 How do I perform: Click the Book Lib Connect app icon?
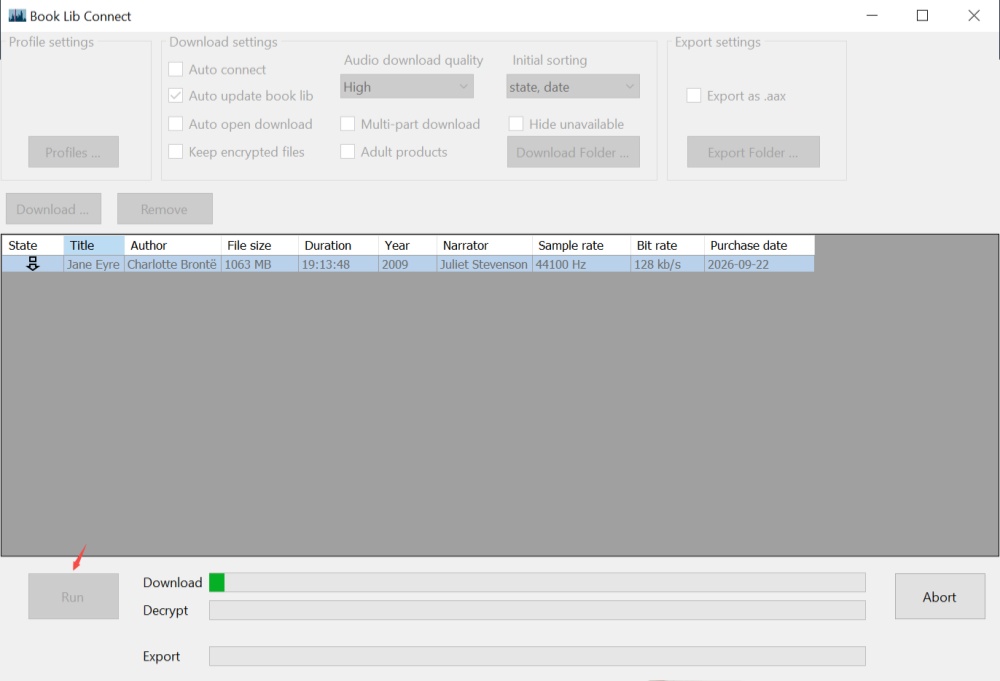pos(17,16)
